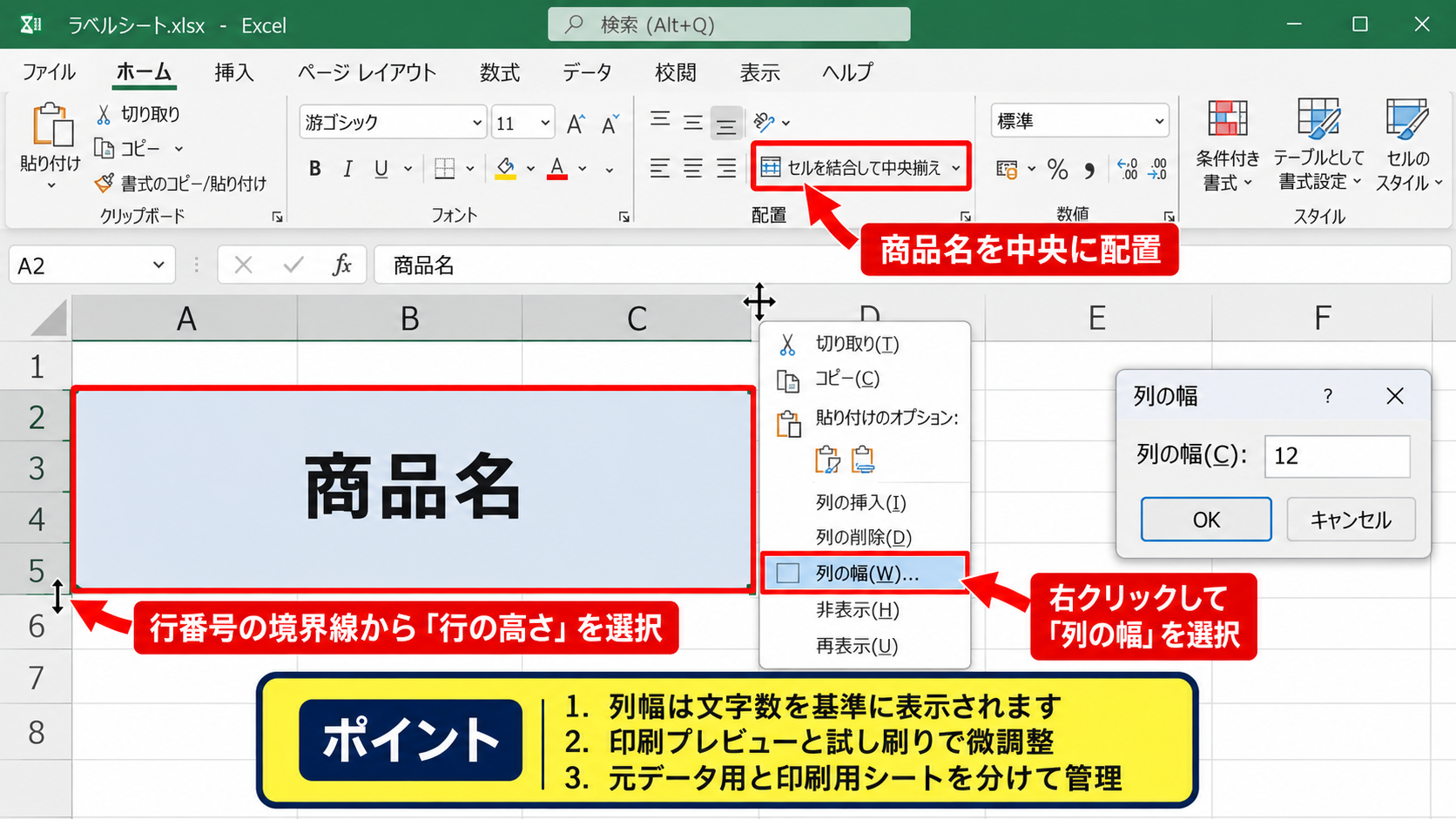Decrease decimal places
Screen dimensions: 1456x819
[1158, 169]
